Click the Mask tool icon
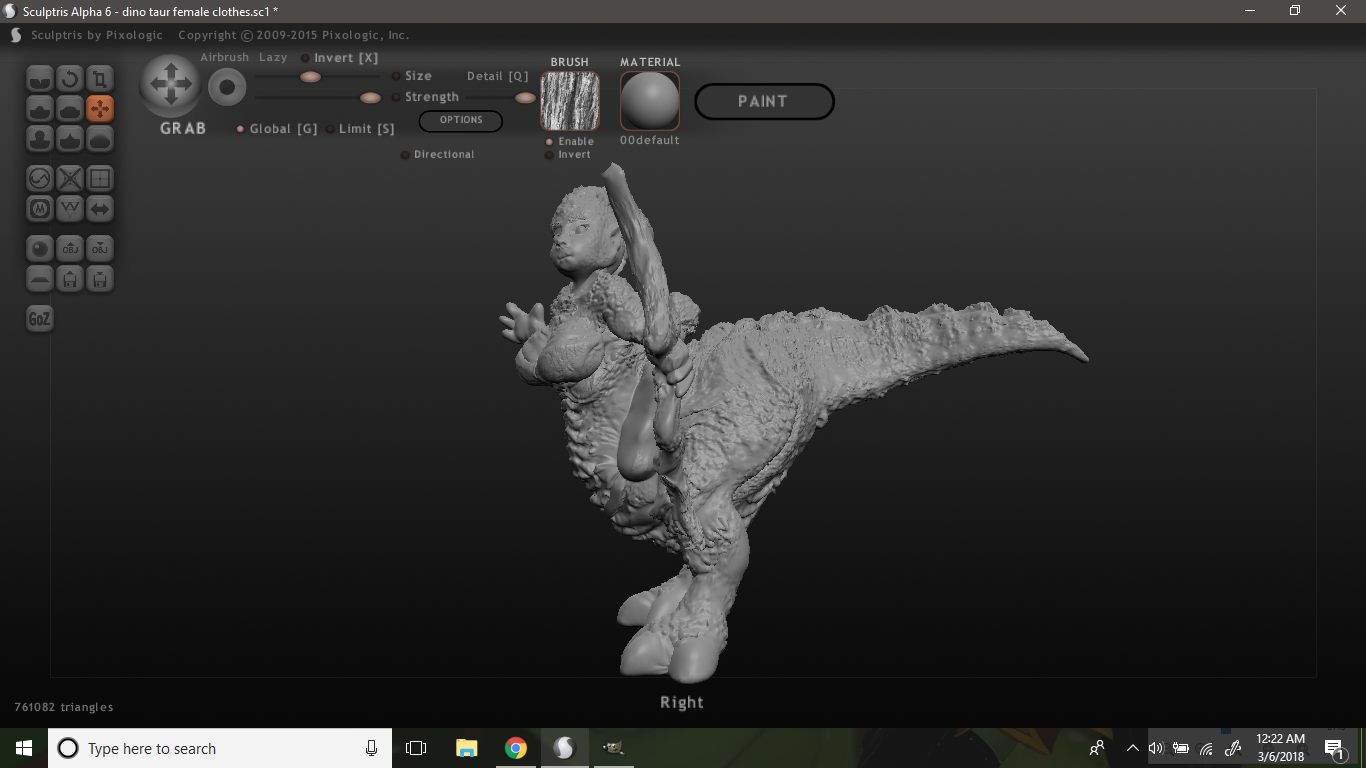Viewport: 1366px width, 768px height. point(40,209)
